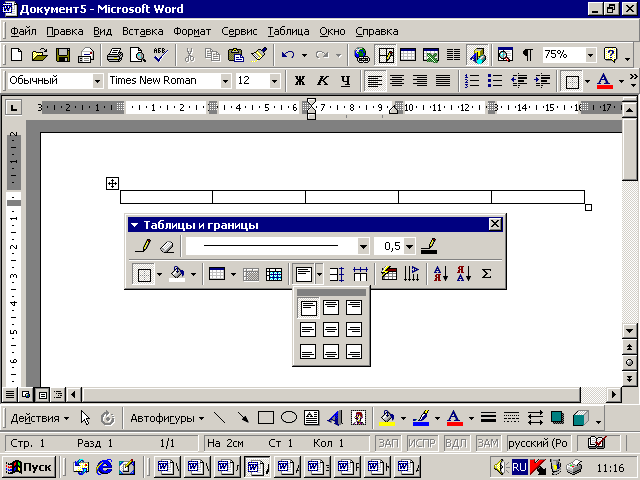Select the Eraser tool in Tables and Borders
Image resolution: width=640 pixels, height=480 pixels.
[167, 246]
